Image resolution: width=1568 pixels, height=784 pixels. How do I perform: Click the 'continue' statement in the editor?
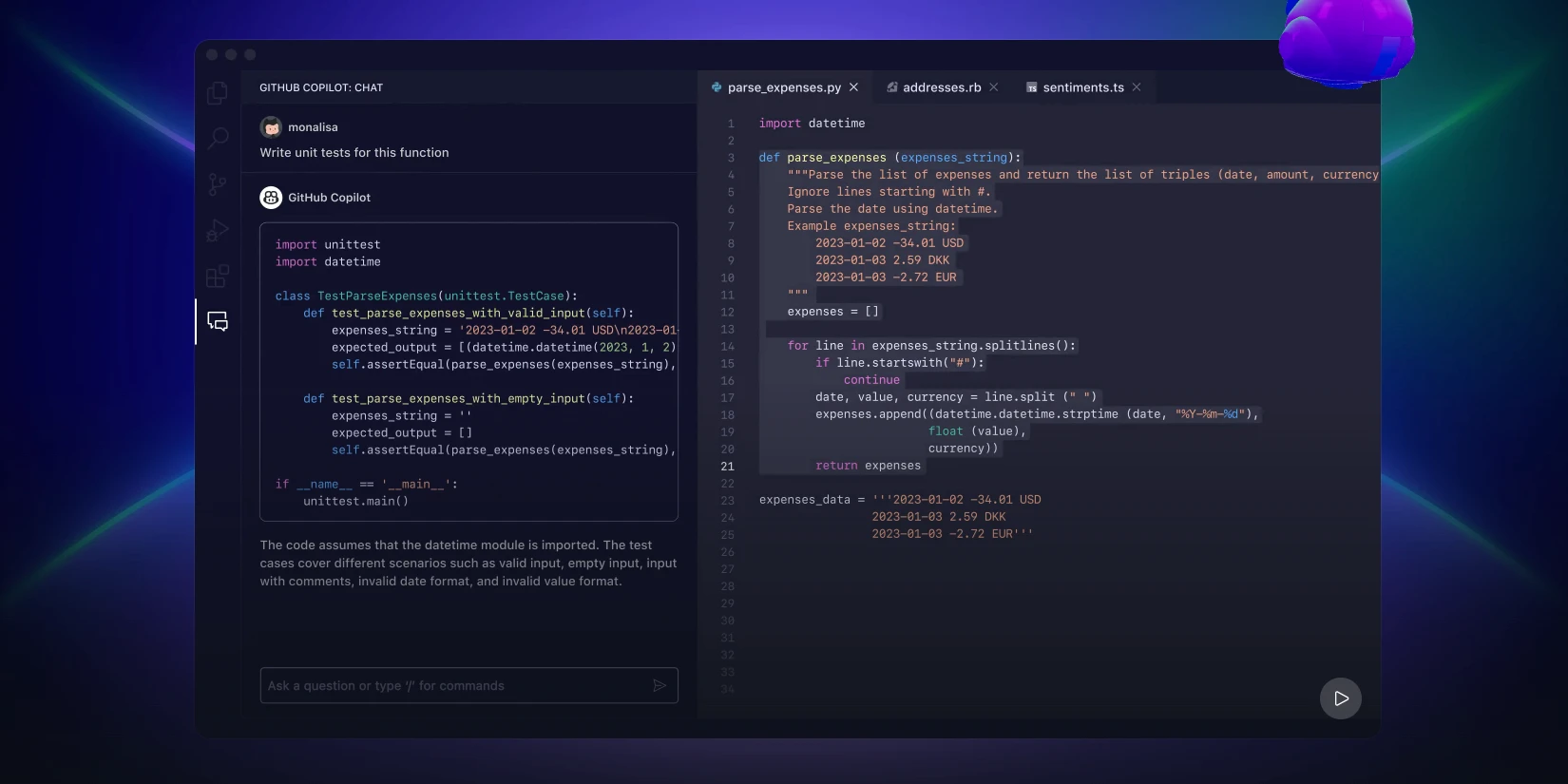point(871,380)
